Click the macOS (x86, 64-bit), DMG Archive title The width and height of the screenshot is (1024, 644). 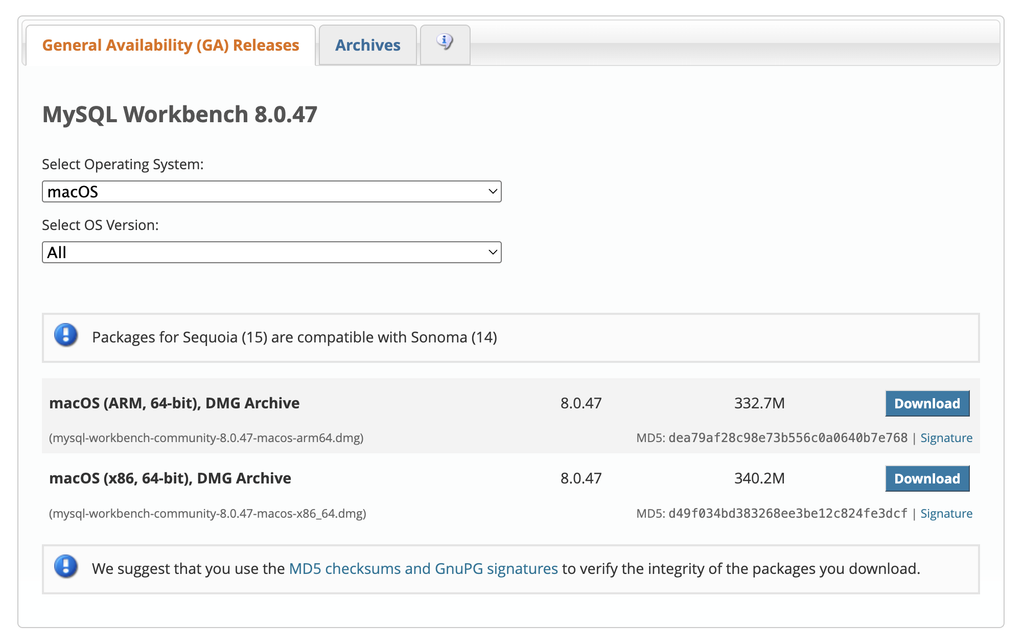(170, 478)
